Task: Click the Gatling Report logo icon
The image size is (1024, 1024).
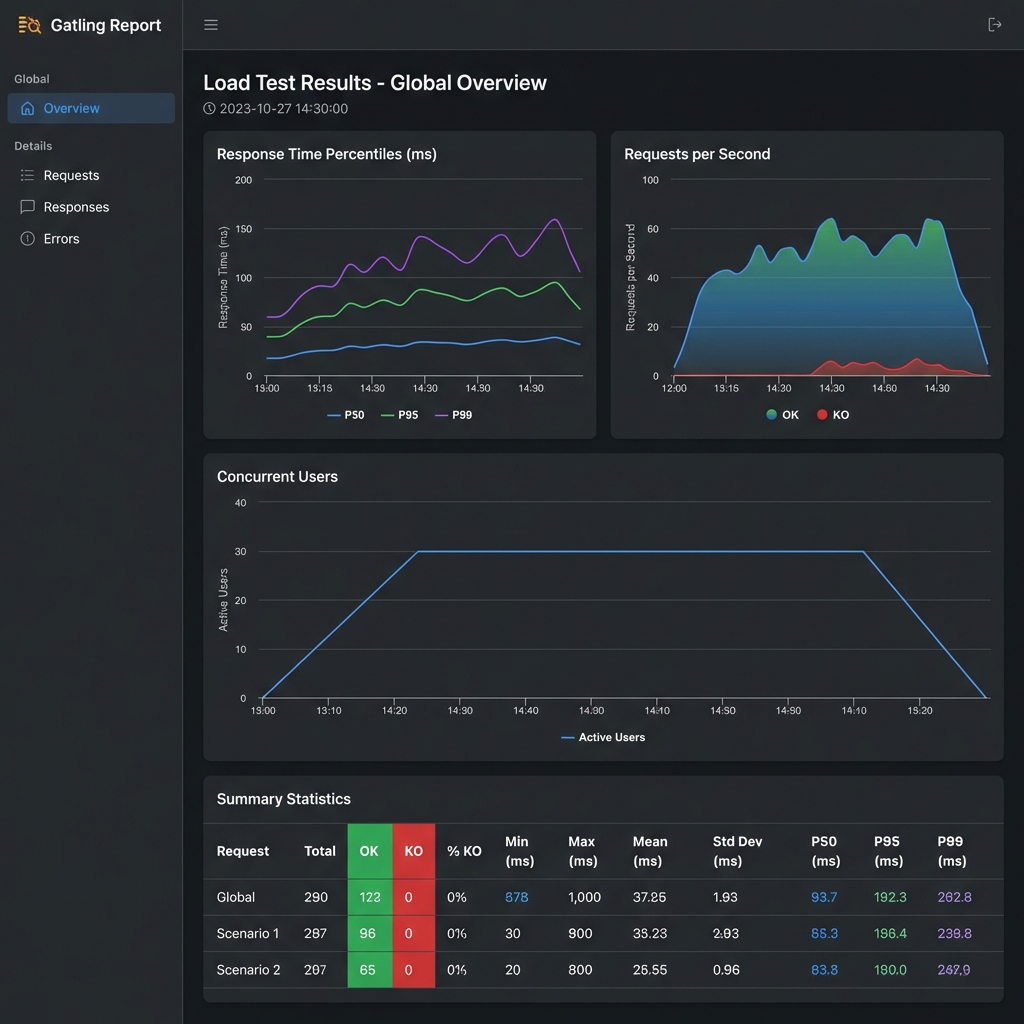Action: (x=29, y=25)
